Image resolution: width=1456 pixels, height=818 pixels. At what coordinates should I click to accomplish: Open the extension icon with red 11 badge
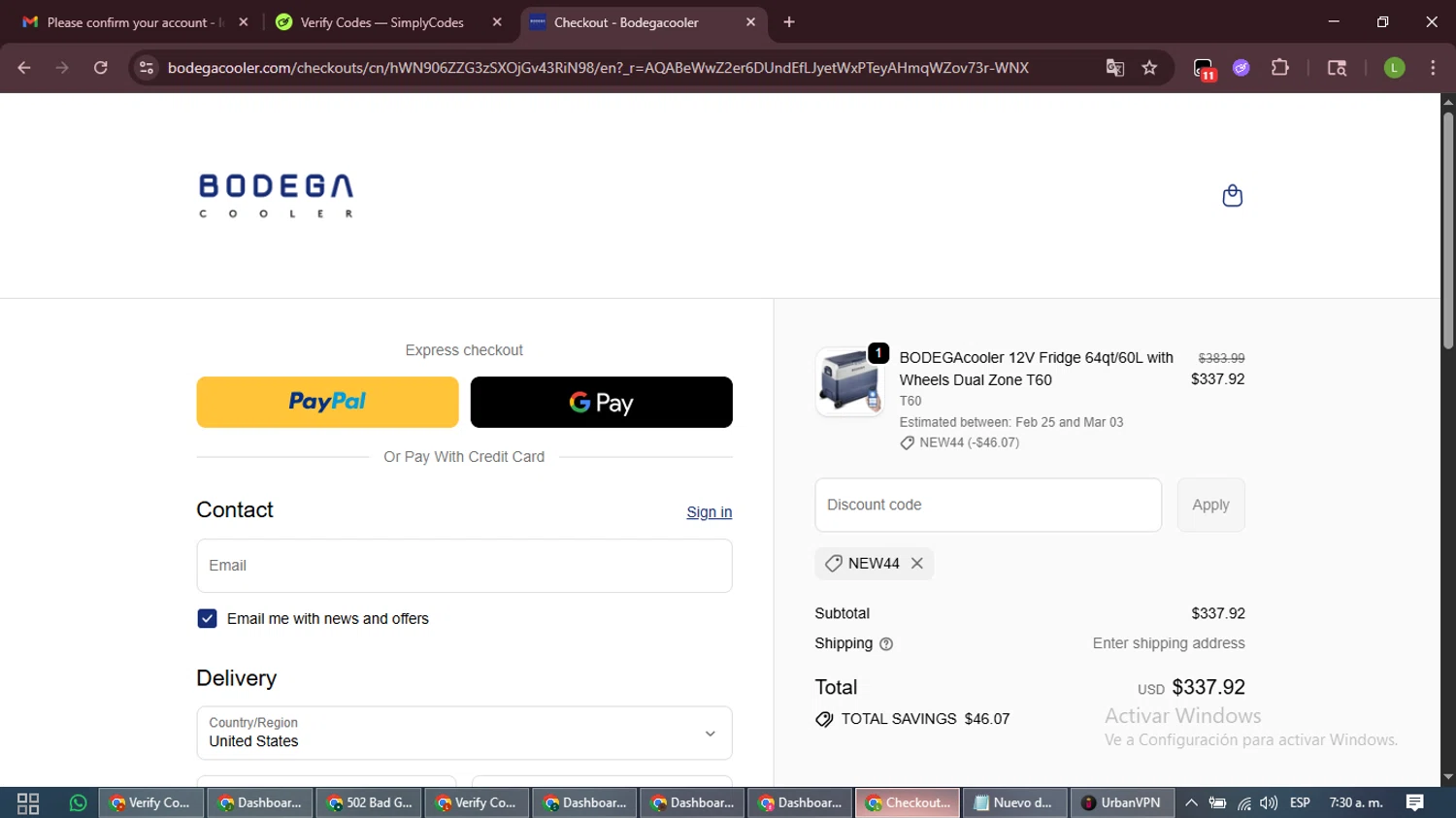(1205, 69)
